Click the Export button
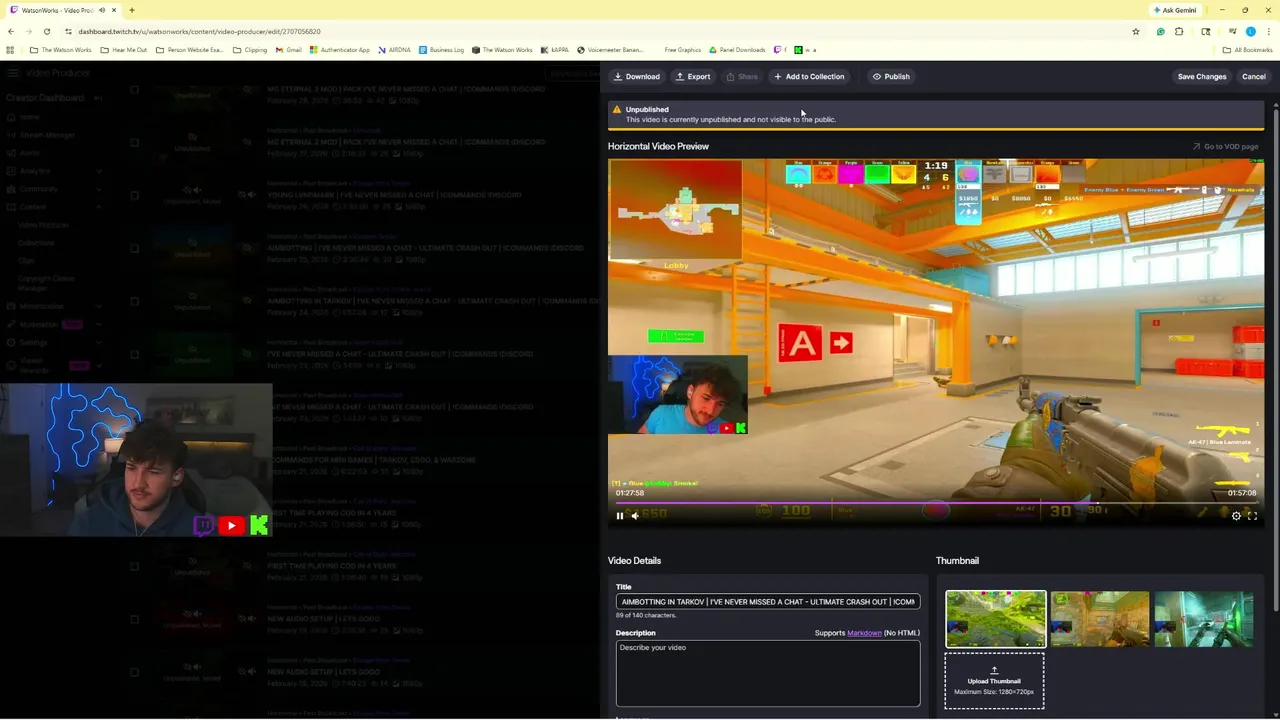1280x720 pixels. pos(693,76)
